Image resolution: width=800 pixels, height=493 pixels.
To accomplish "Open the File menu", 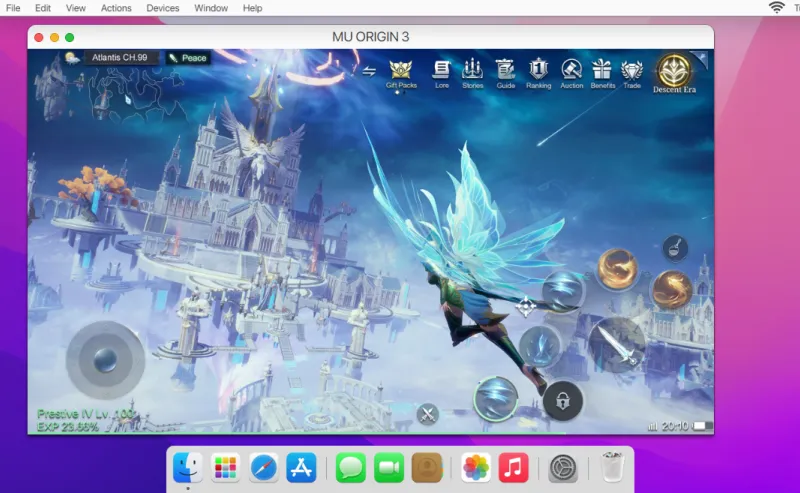I will 13,8.
